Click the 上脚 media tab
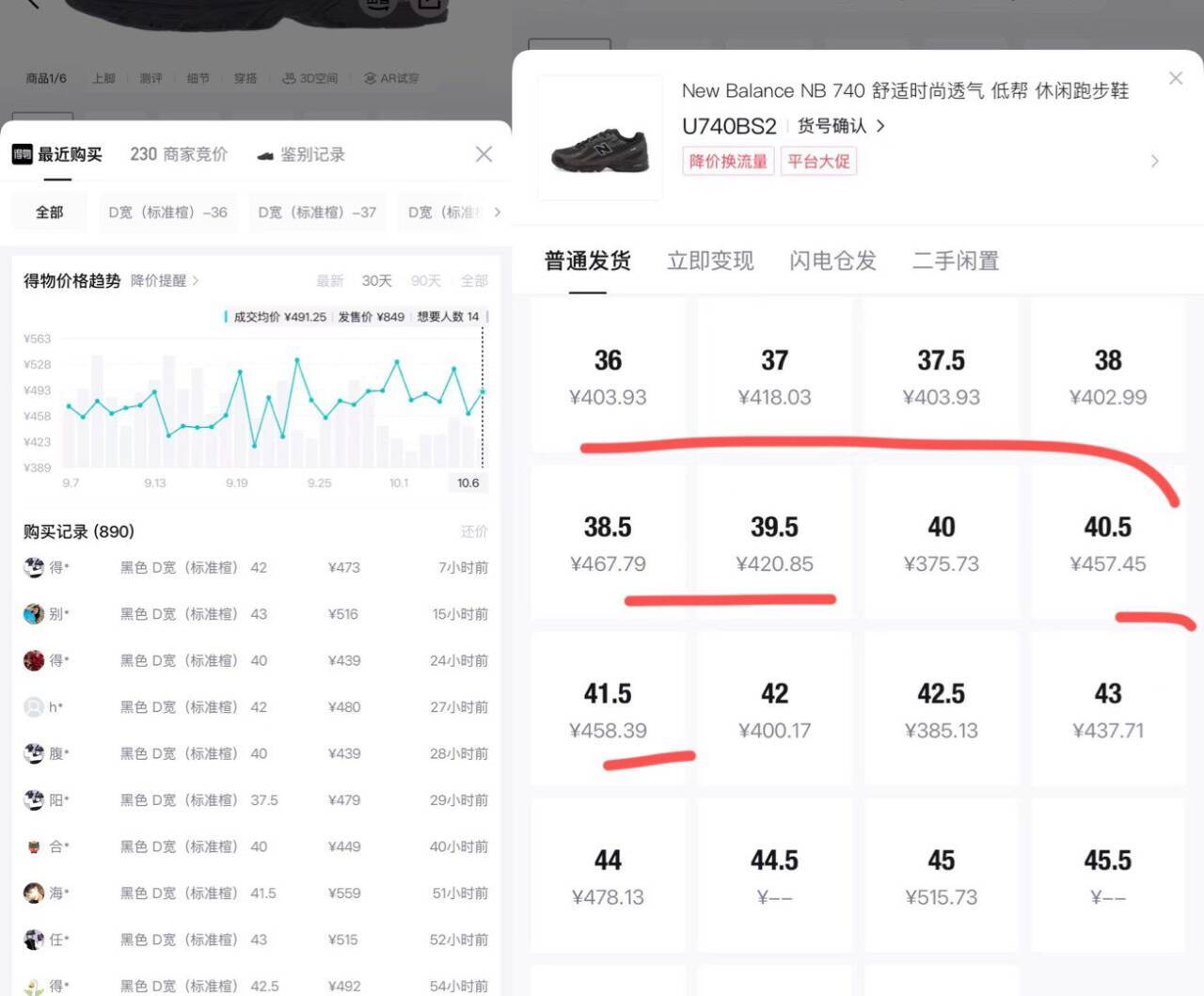The height and width of the screenshot is (996, 1204). (103, 78)
